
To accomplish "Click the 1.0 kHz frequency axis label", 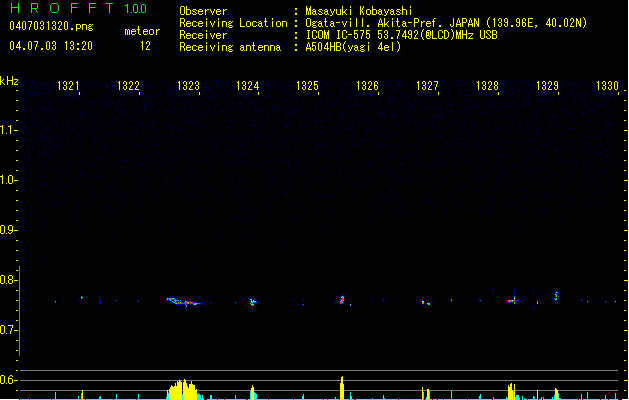I will 8,180.
